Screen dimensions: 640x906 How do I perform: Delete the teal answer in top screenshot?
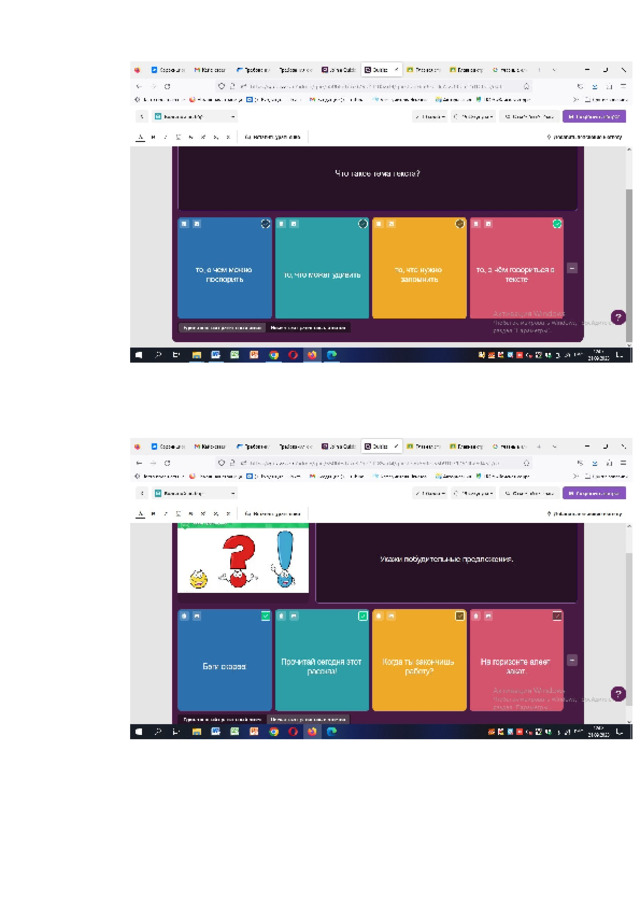click(281, 224)
